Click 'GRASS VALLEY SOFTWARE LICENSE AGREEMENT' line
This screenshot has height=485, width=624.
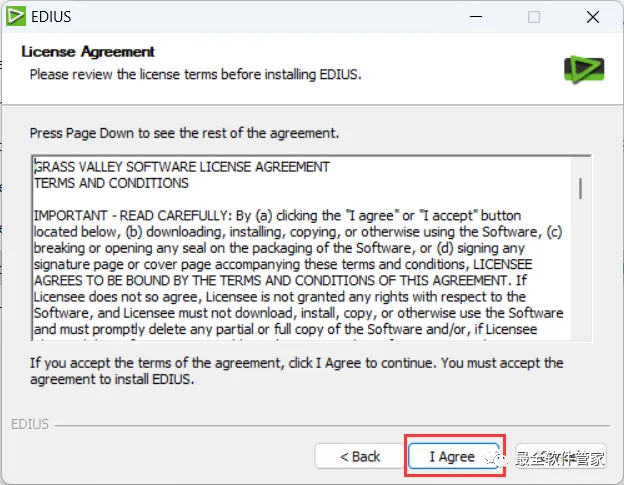pyautogui.click(x=182, y=167)
